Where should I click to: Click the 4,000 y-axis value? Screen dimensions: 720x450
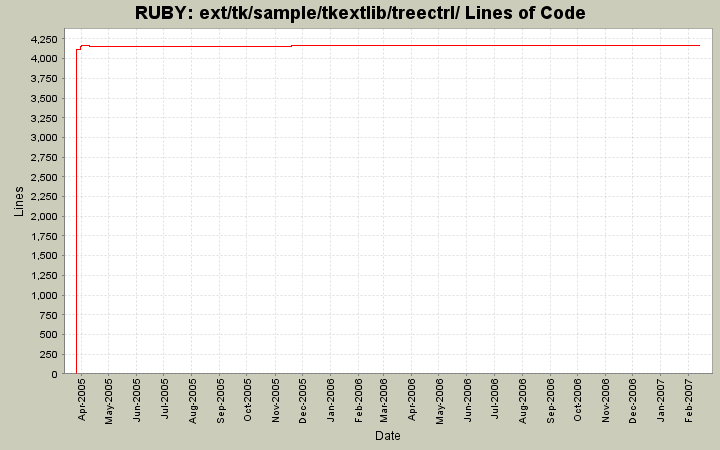click(x=44, y=59)
